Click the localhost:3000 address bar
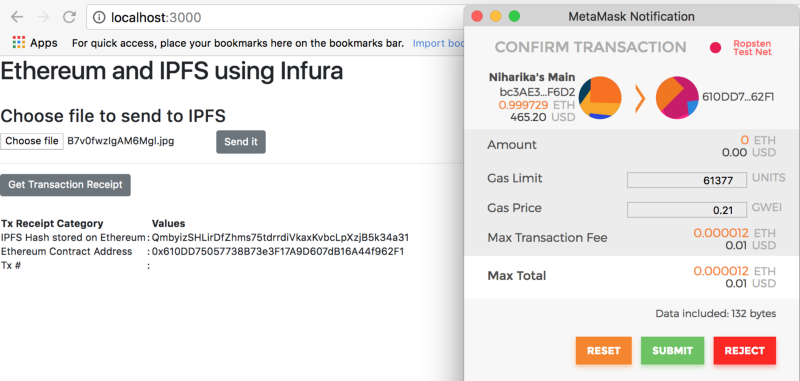 276,18
